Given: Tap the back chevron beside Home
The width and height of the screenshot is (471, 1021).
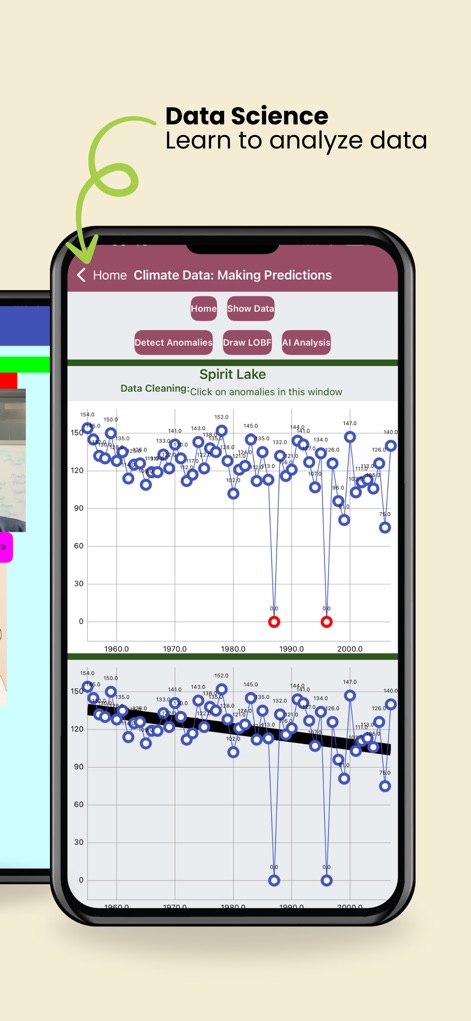Looking at the screenshot, I should [x=81, y=275].
